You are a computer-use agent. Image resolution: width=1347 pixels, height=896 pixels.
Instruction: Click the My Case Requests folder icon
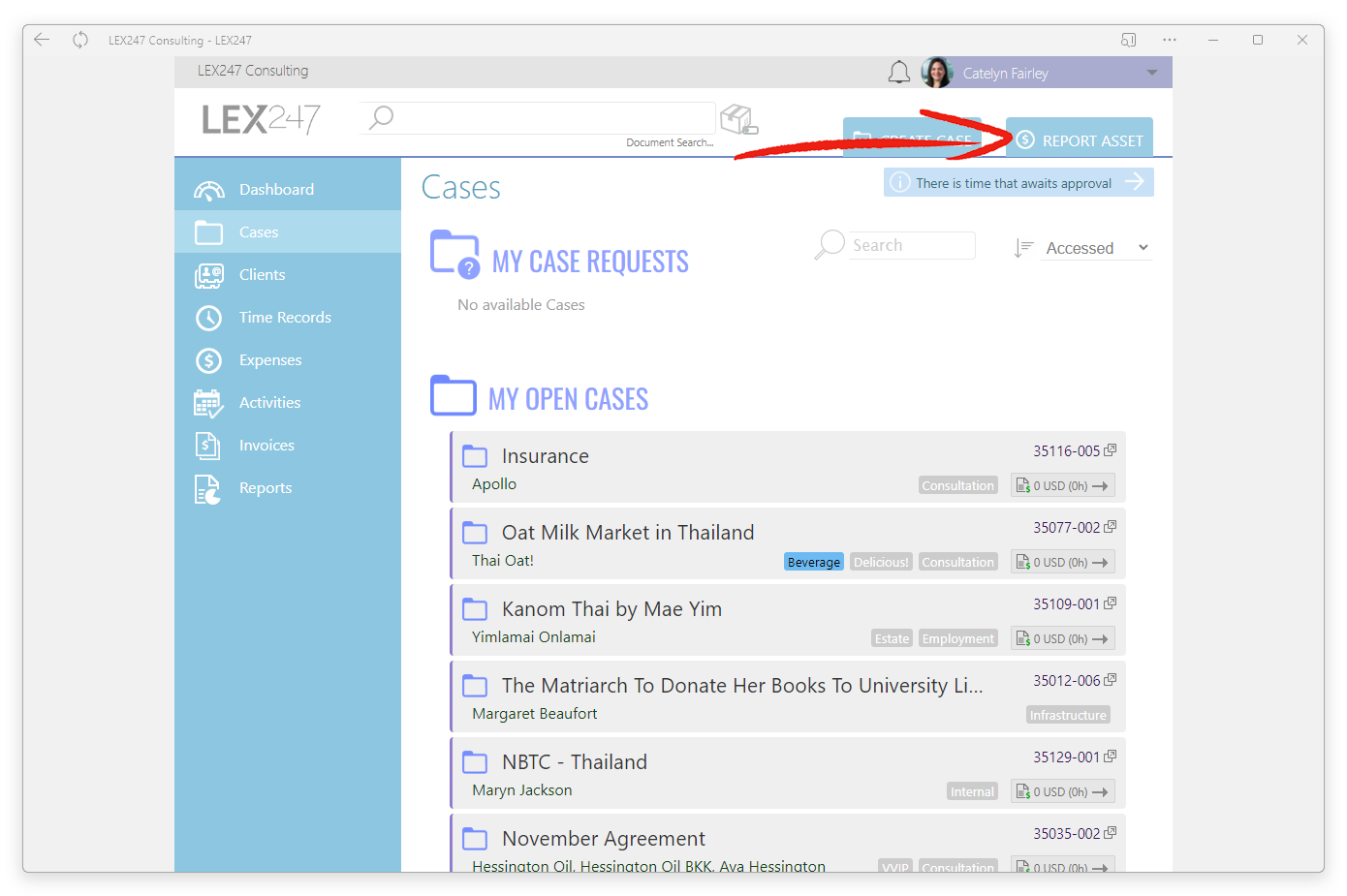454,254
